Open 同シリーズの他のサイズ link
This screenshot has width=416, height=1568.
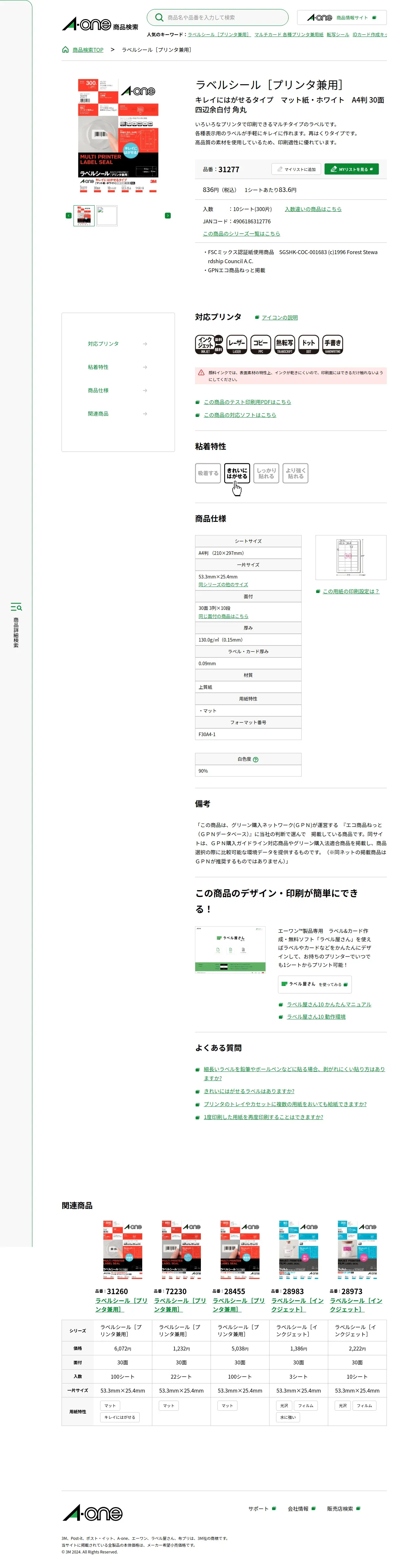223,585
